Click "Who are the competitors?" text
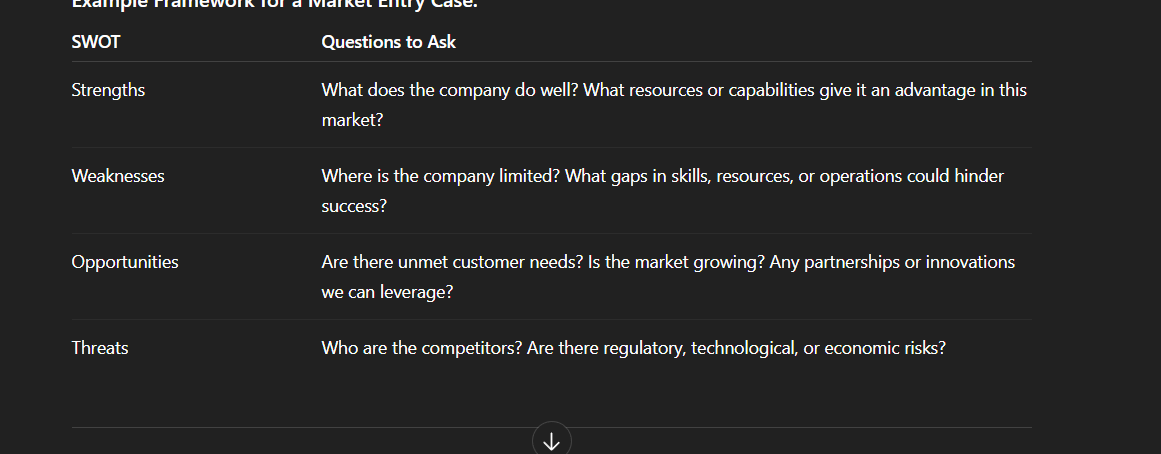Viewport: 1161px width, 454px height. [419, 348]
